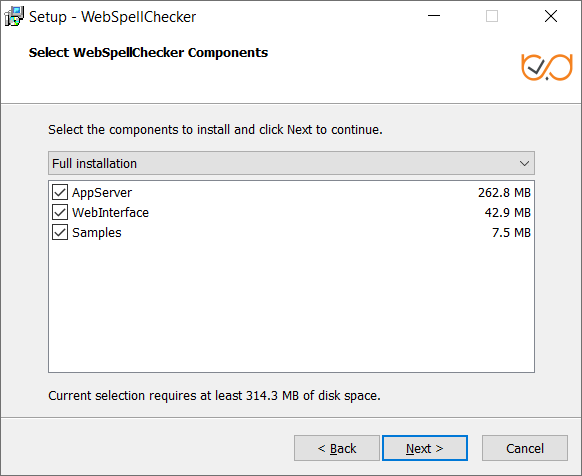The width and height of the screenshot is (582, 476).
Task: Click empty area in components list
Action: click(291, 306)
